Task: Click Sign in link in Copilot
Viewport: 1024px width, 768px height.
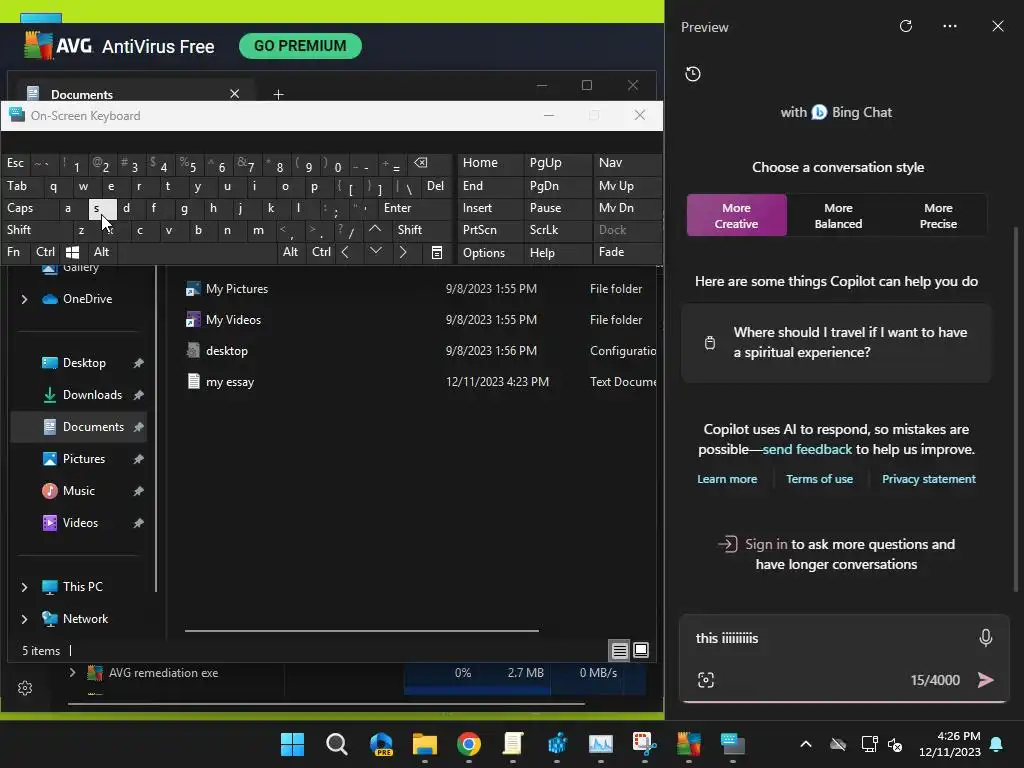Action: click(765, 544)
